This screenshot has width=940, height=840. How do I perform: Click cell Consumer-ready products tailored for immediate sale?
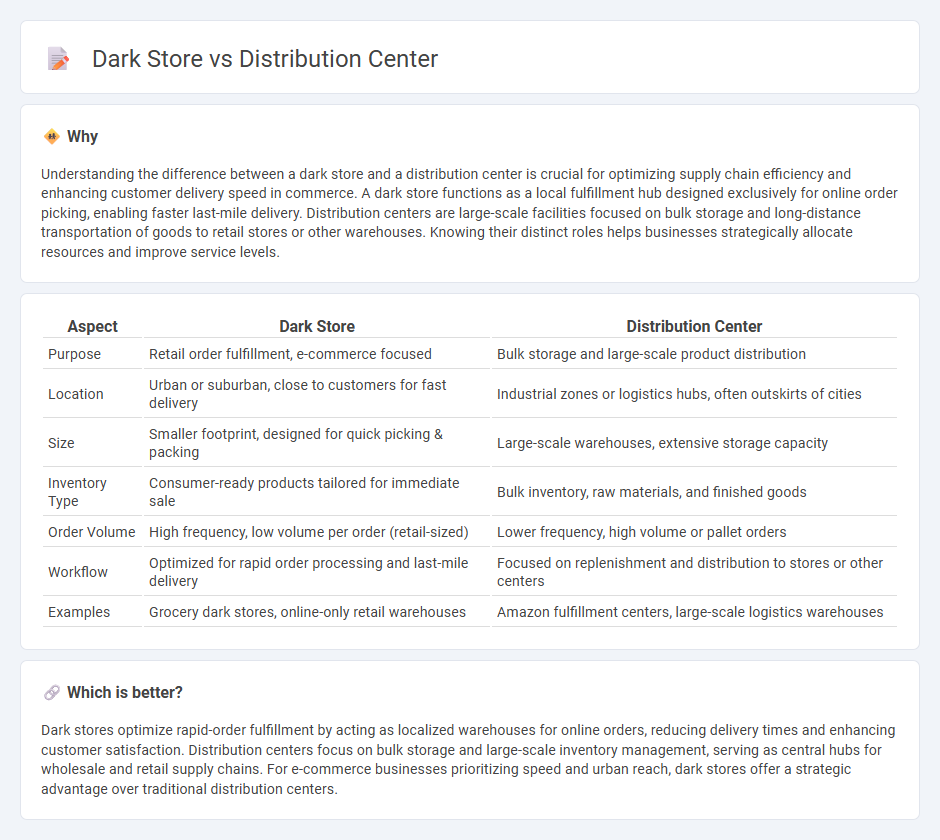coord(317,492)
